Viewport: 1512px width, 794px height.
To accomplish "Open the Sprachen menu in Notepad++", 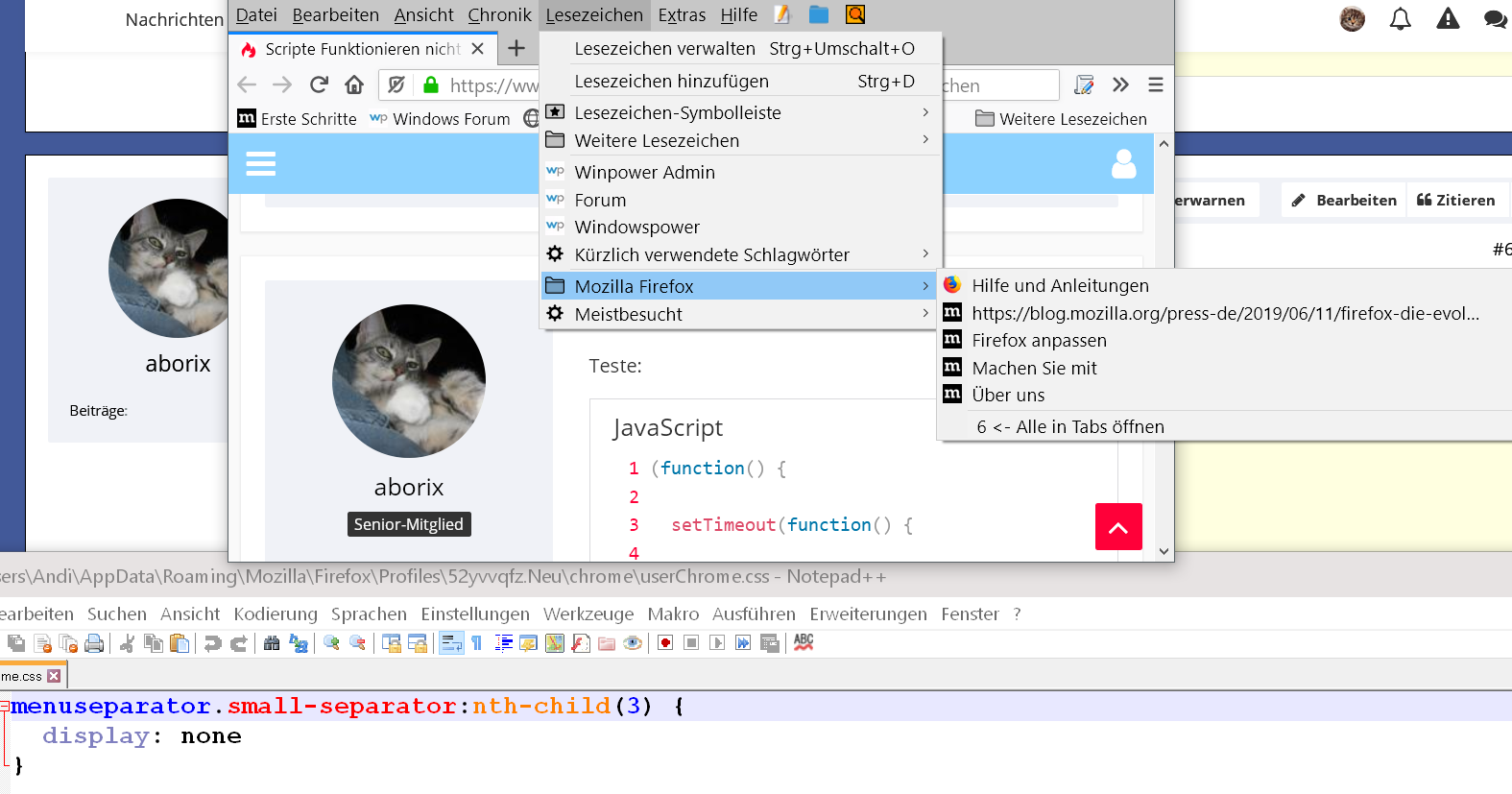I will pyautogui.click(x=369, y=614).
